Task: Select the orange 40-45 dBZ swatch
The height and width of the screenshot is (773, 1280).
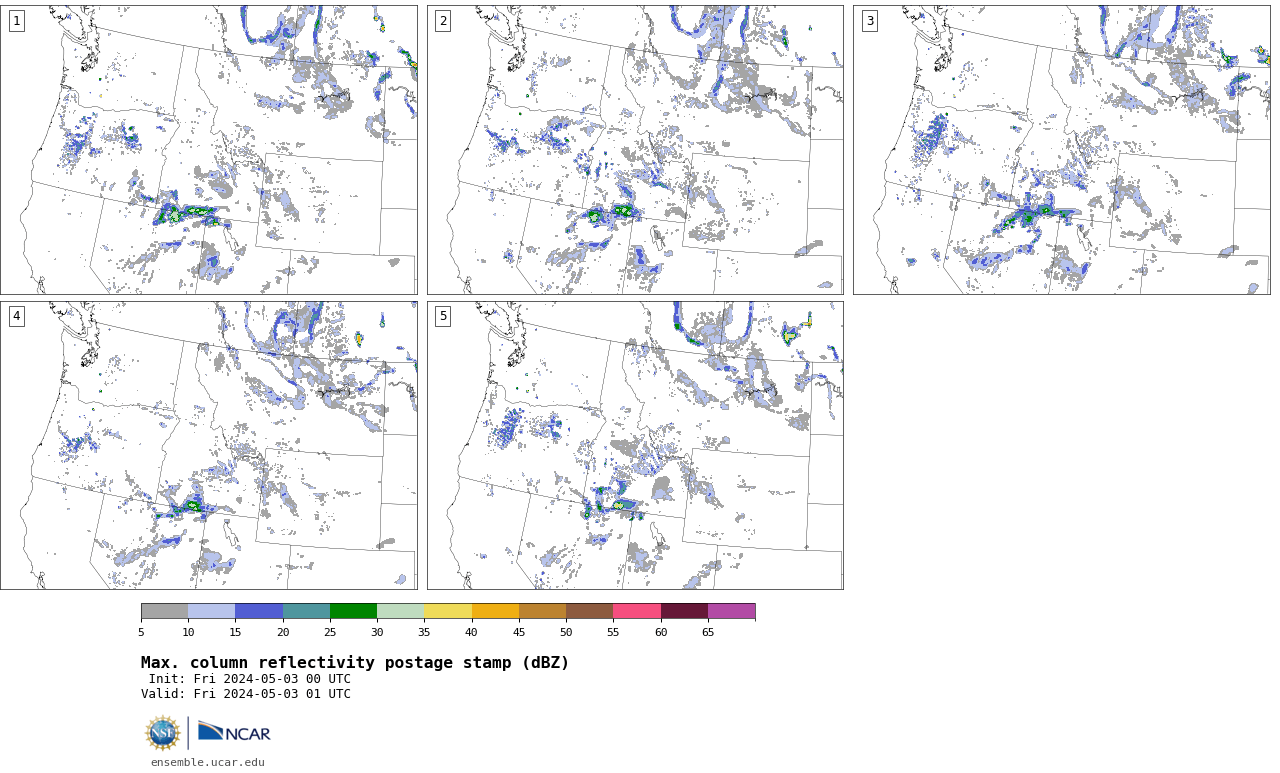Action: click(495, 611)
